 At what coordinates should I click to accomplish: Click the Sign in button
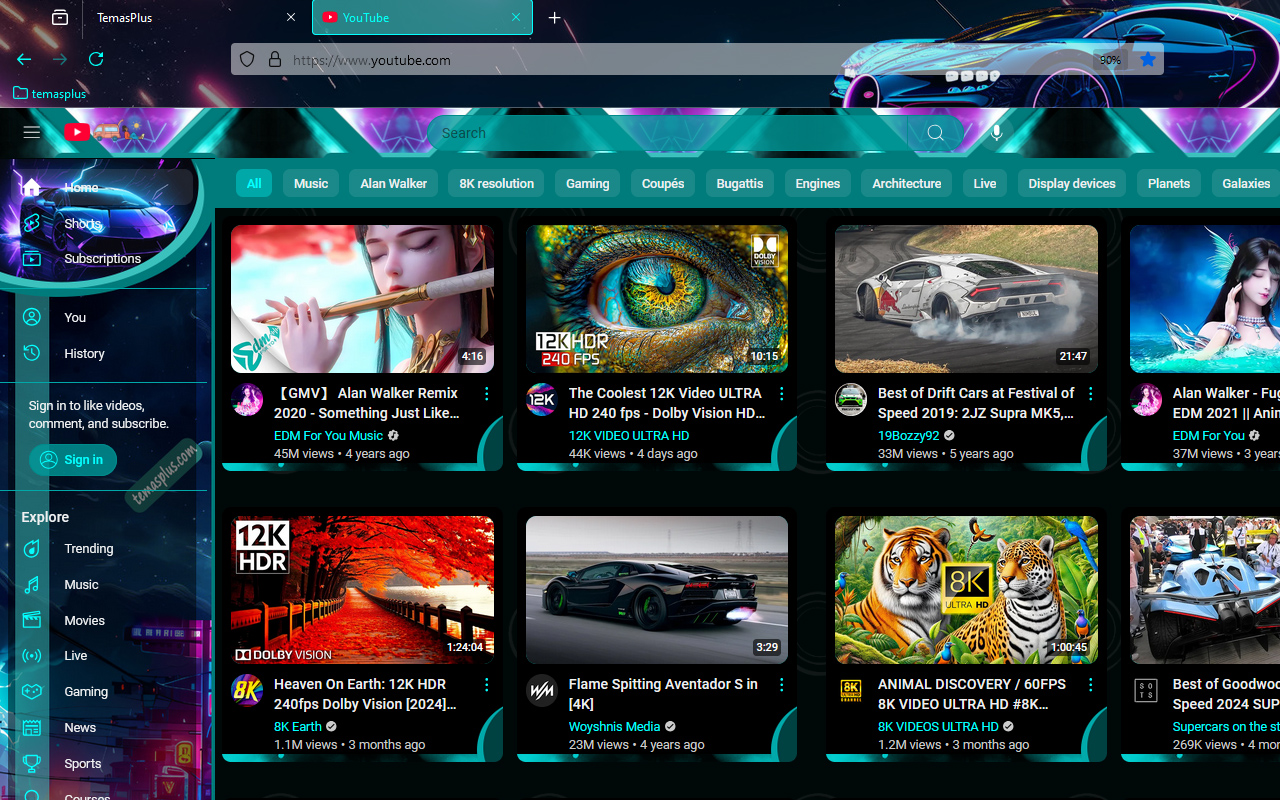(73, 460)
